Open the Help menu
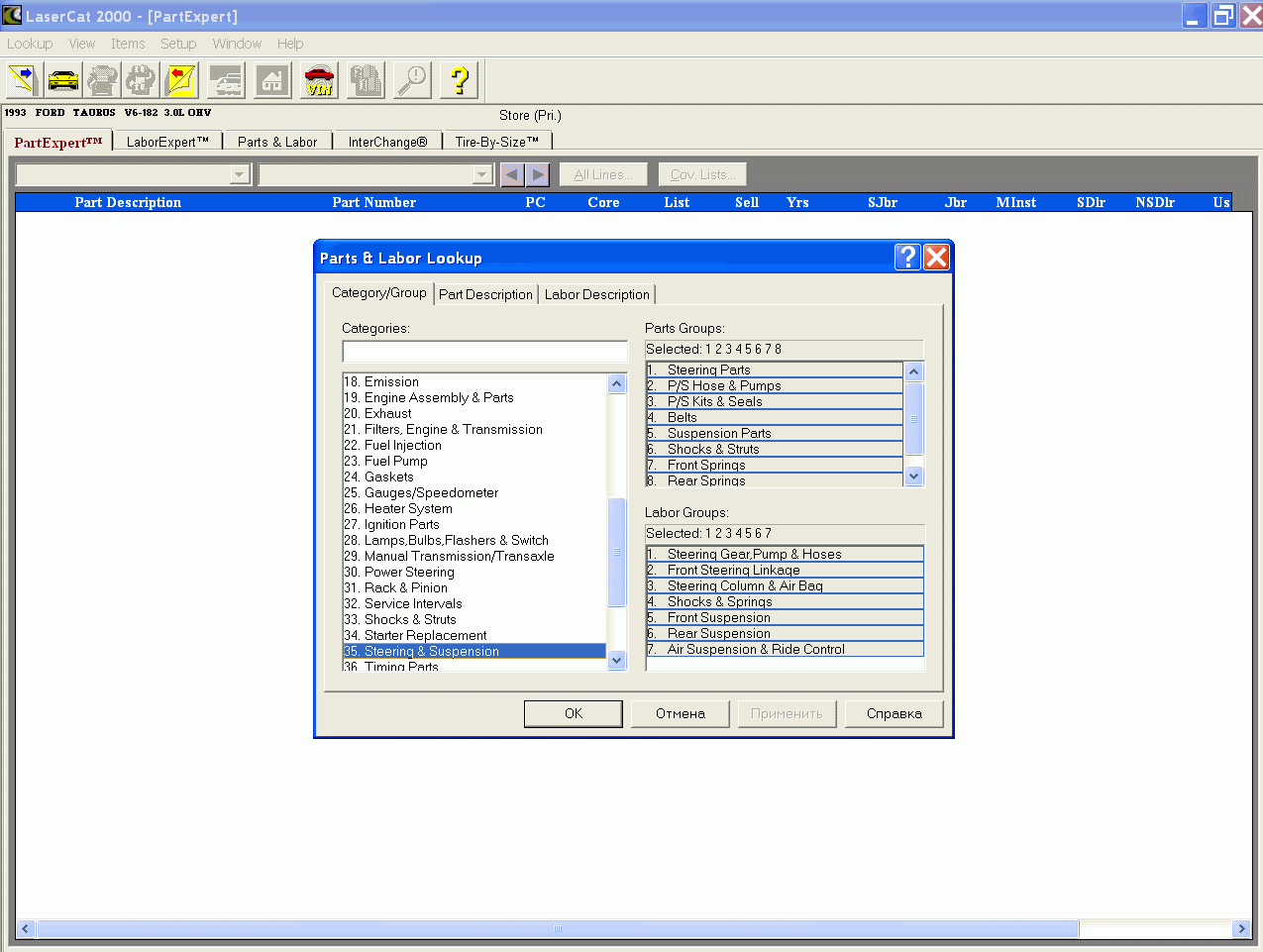Viewport: 1263px width, 952px height. [290, 44]
